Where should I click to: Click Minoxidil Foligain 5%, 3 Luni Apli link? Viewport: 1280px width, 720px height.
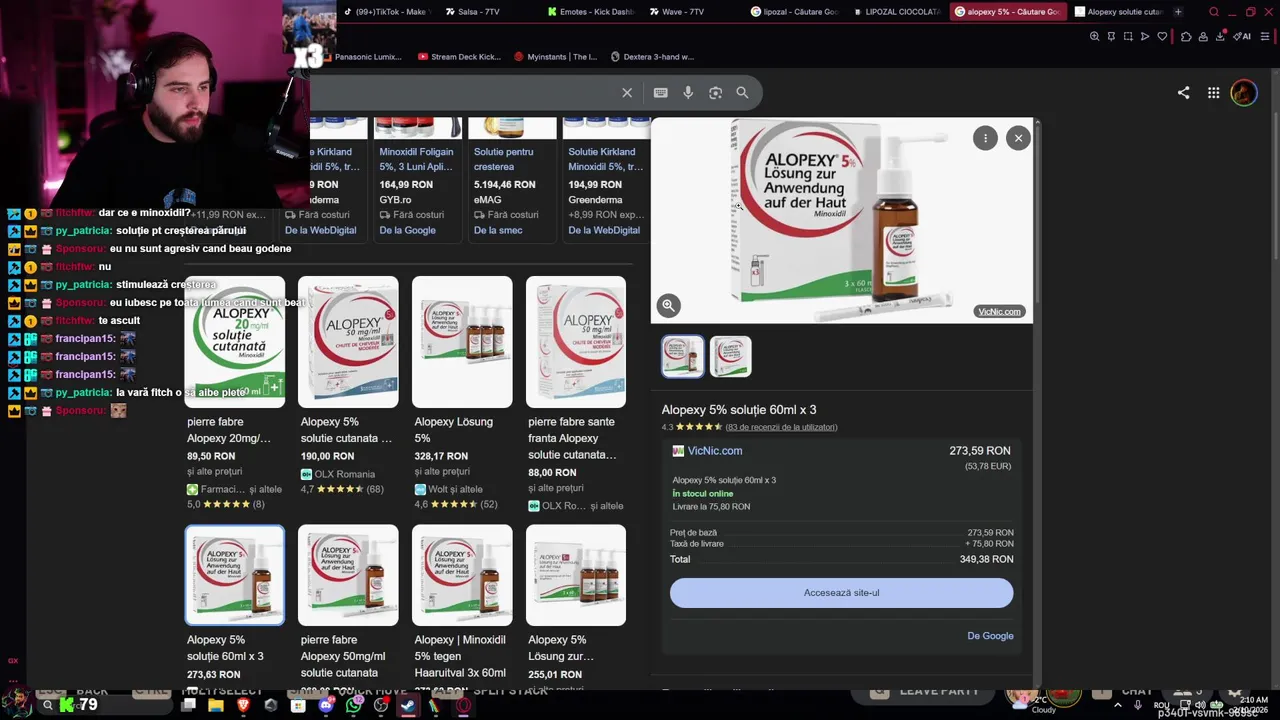click(x=416, y=159)
